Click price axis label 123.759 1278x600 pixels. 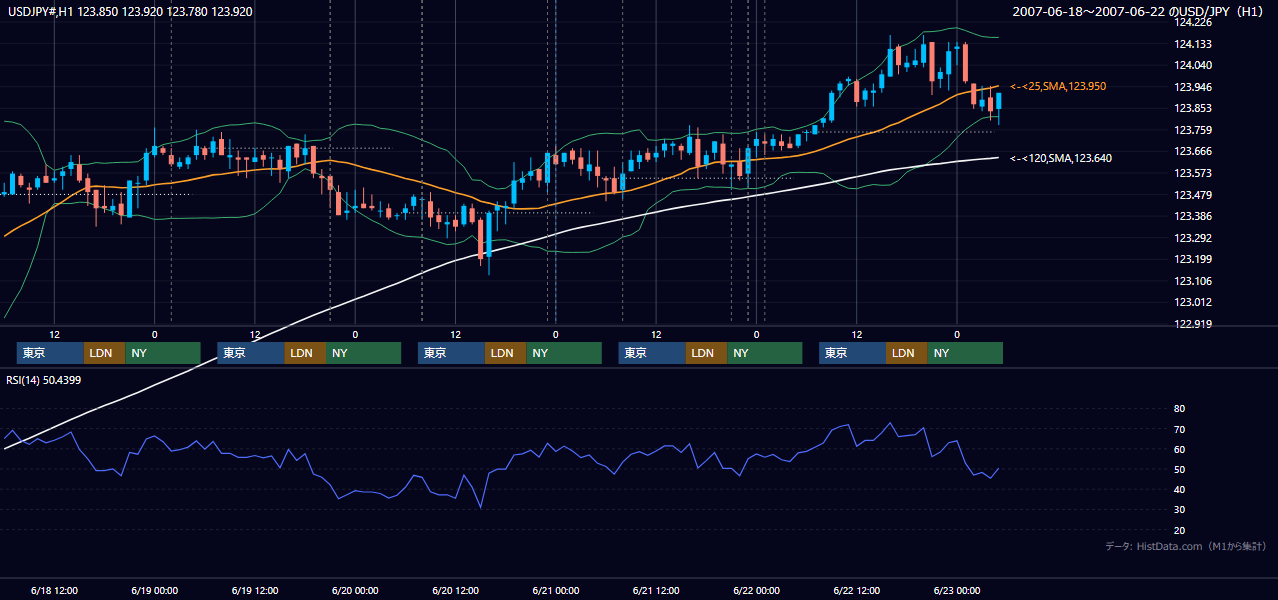tap(1193, 130)
